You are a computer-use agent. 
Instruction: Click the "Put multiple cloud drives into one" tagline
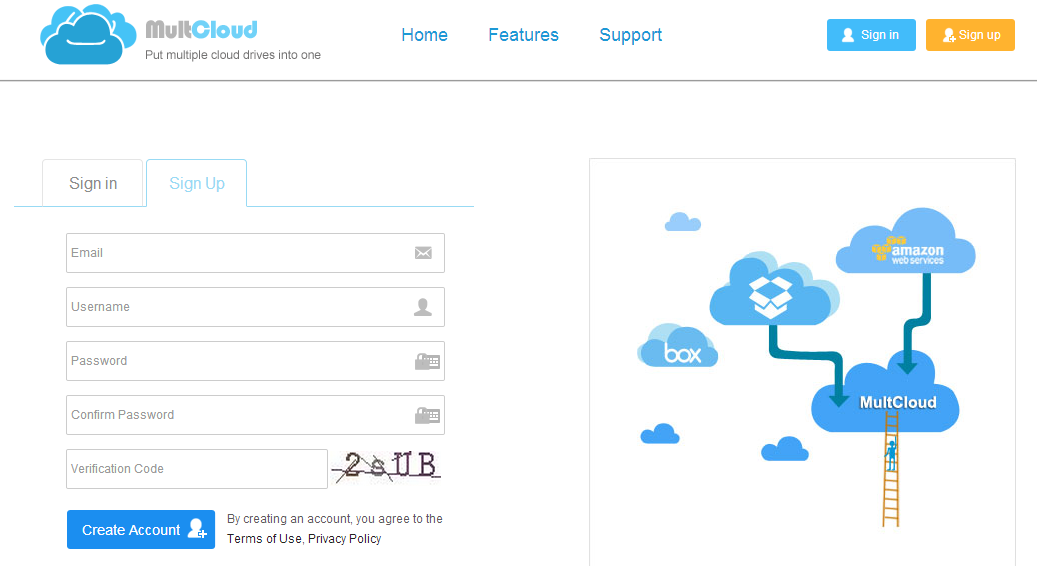pos(233,55)
